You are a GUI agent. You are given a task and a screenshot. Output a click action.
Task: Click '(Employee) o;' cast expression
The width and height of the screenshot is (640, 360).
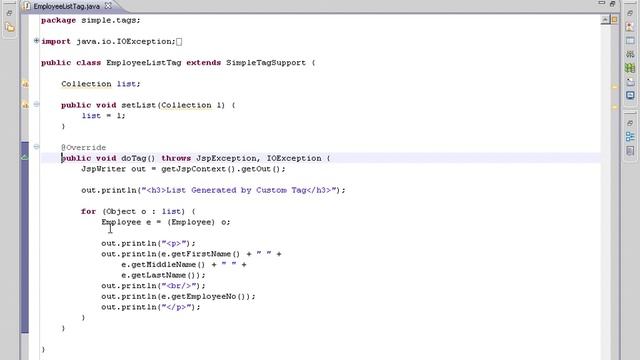coord(198,222)
